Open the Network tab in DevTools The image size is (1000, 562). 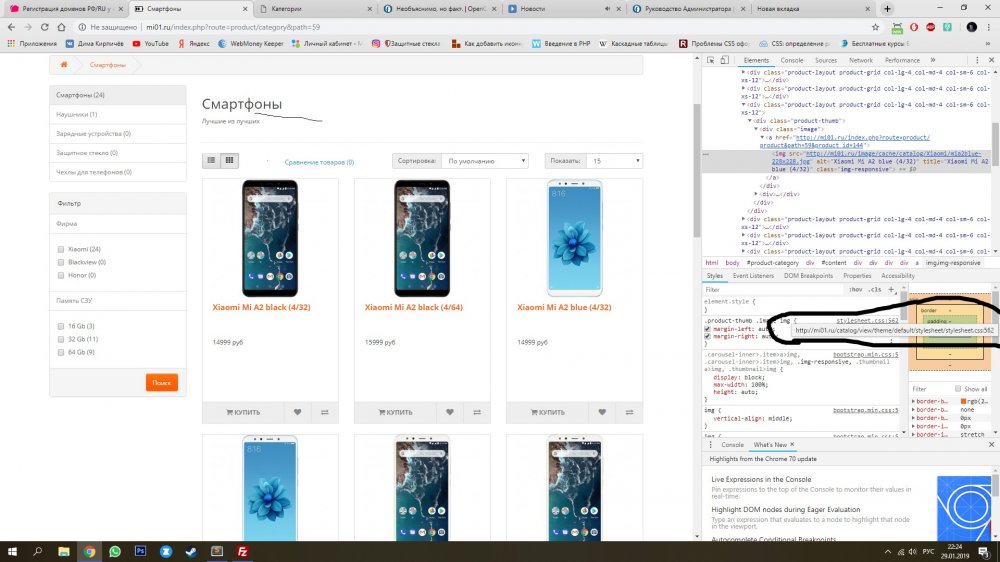(x=860, y=60)
